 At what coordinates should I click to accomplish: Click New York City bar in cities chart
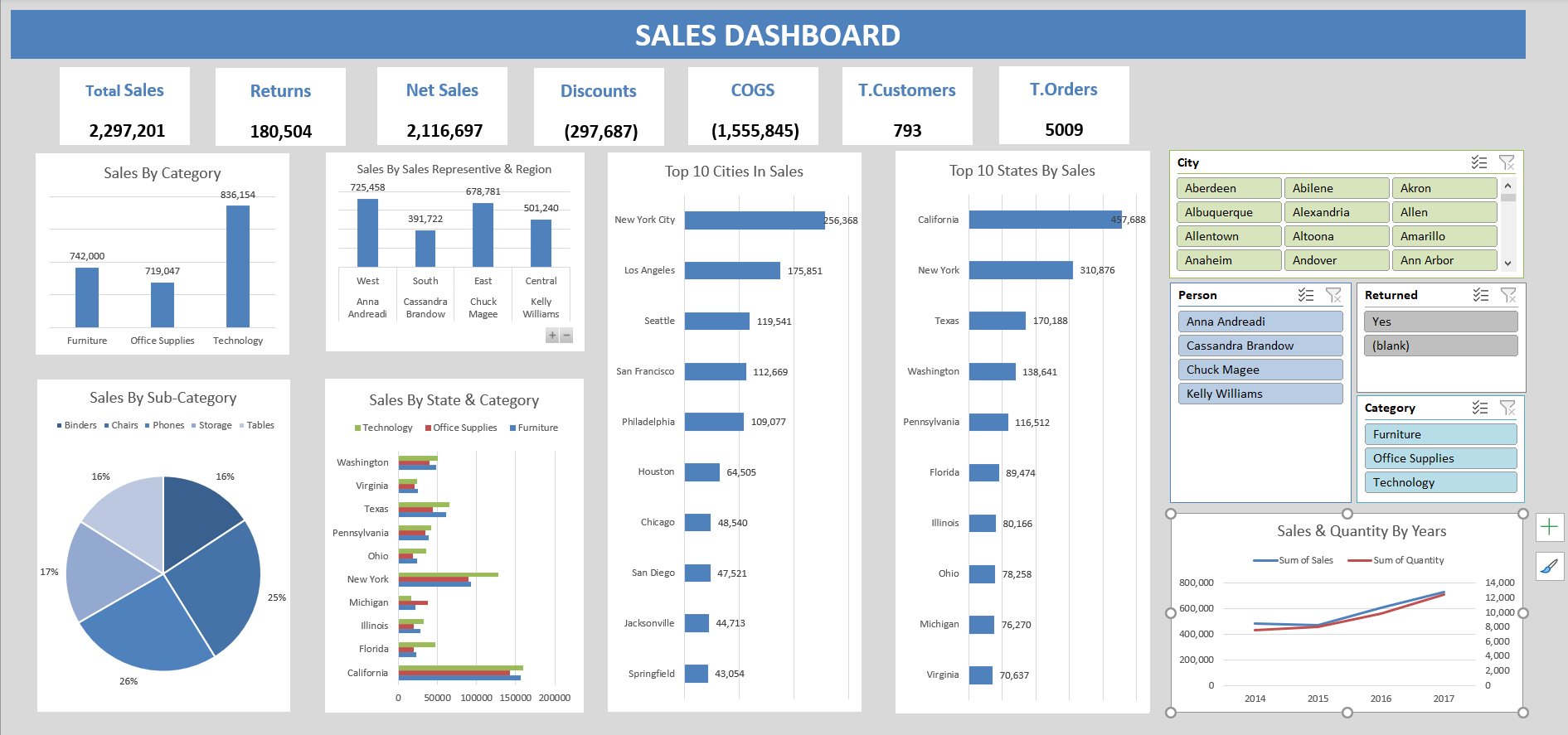[x=755, y=220]
